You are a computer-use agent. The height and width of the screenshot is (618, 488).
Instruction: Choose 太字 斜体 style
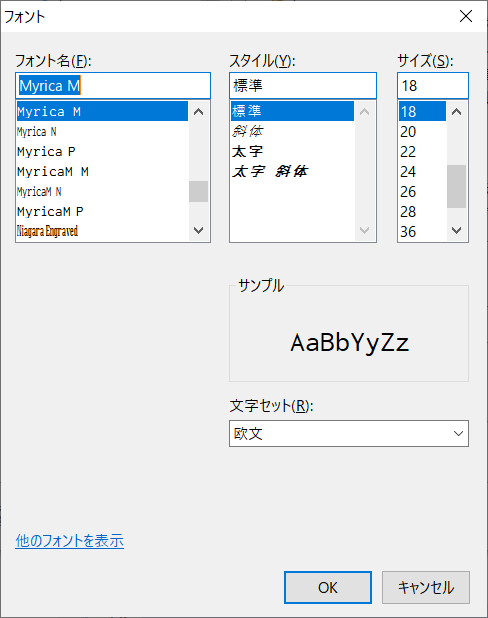tap(292, 171)
